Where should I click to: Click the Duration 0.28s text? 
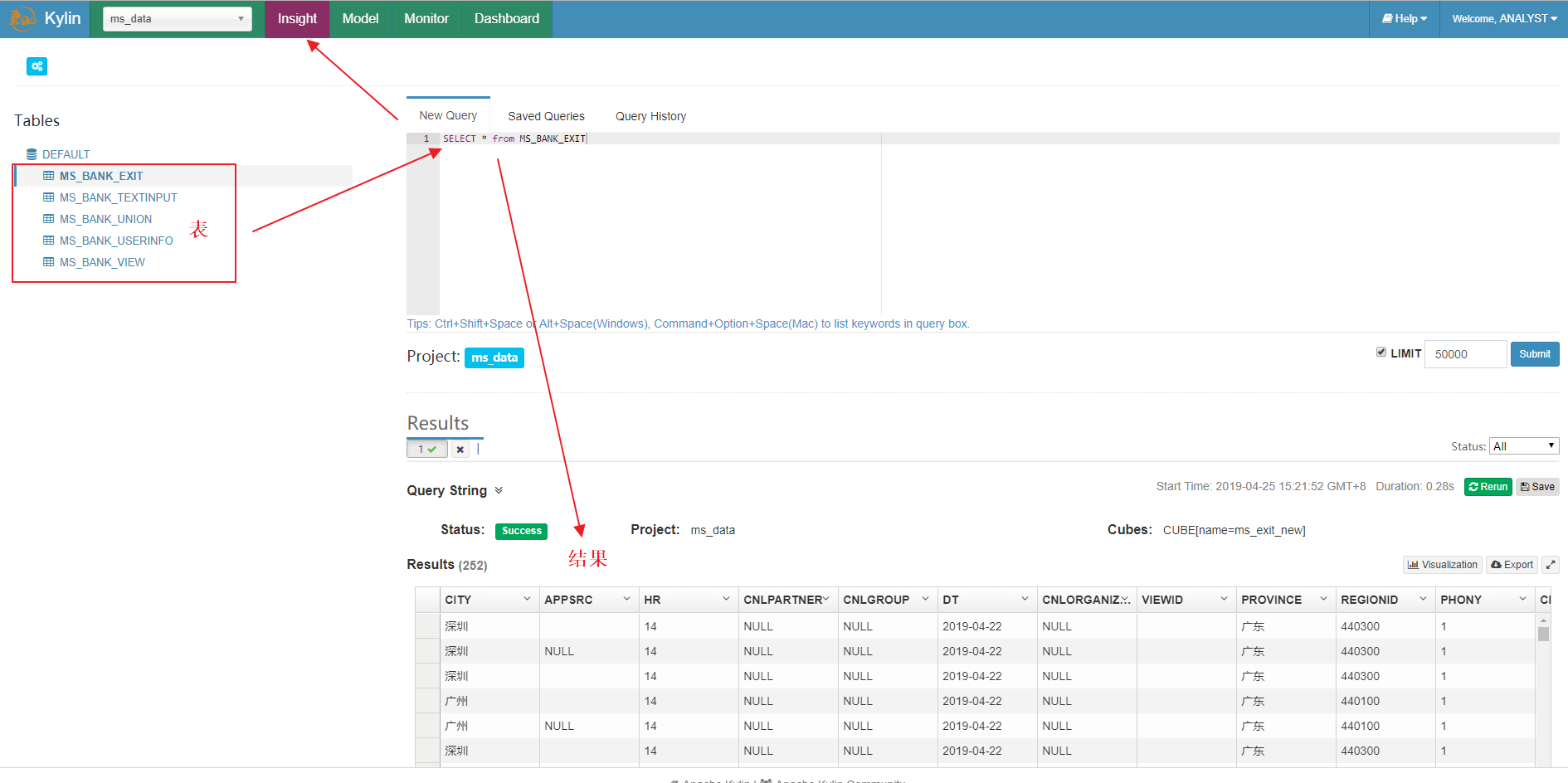point(1415,486)
